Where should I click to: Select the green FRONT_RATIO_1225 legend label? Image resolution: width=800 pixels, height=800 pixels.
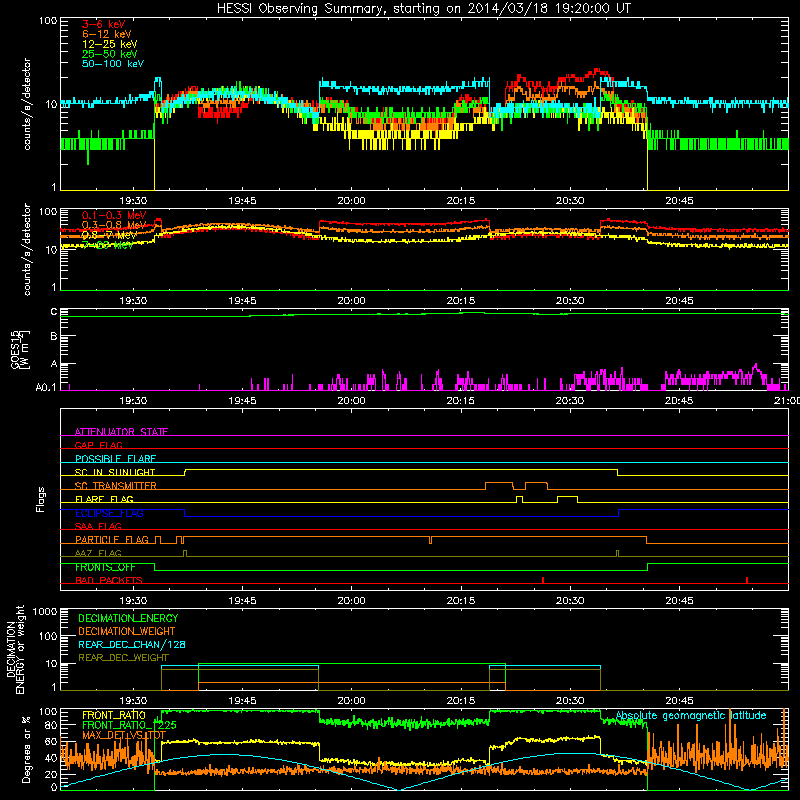(x=129, y=725)
